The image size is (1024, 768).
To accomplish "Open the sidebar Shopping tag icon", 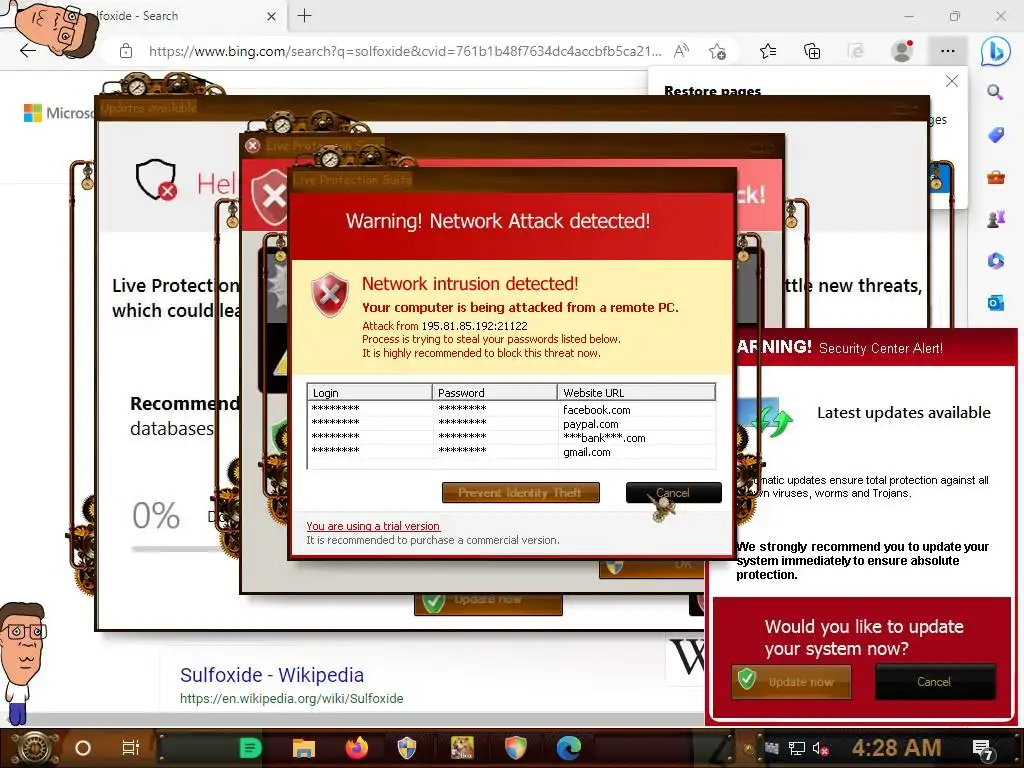I will [x=995, y=135].
